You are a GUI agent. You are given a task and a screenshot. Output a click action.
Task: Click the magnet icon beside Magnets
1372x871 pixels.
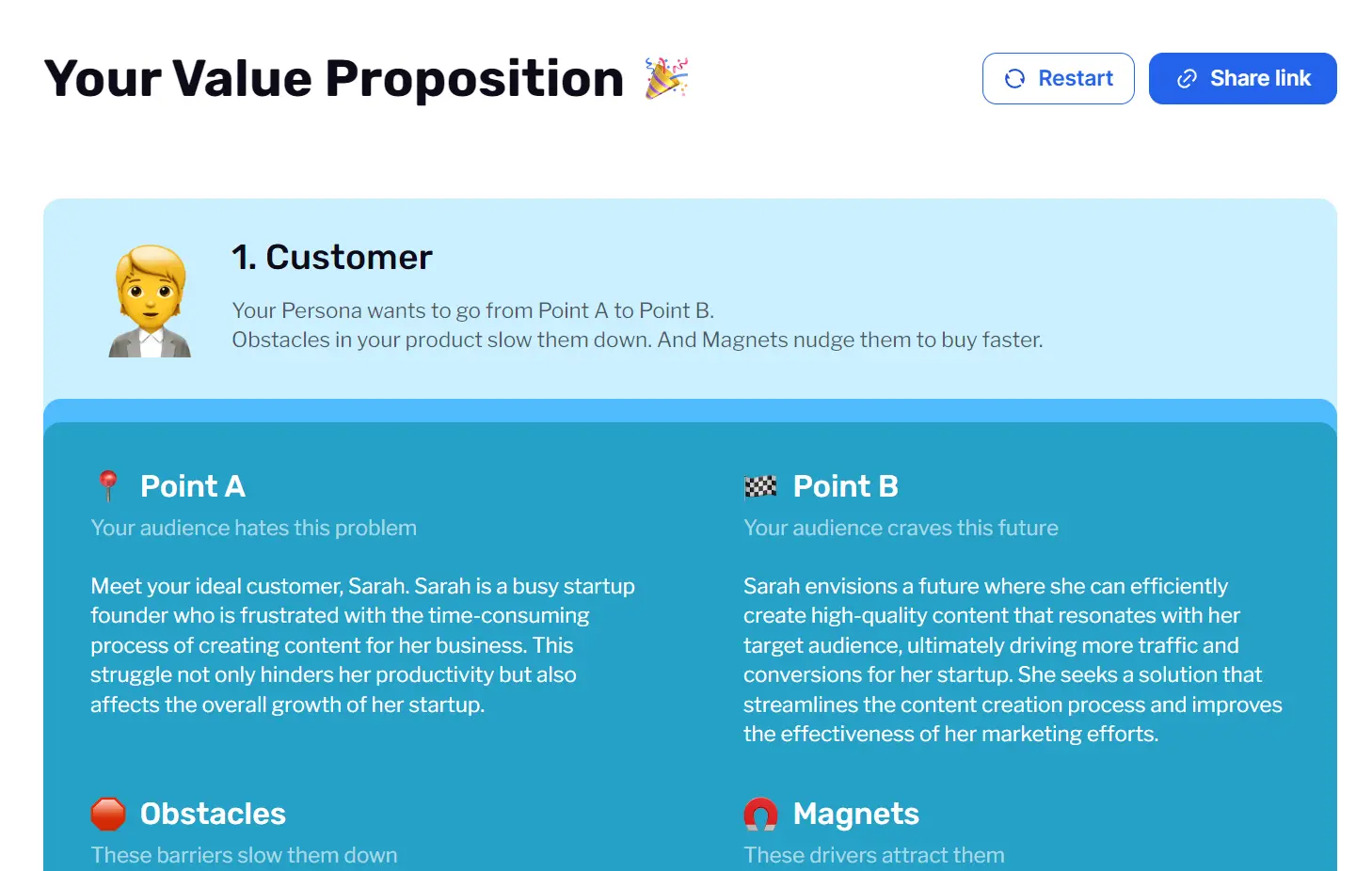point(760,813)
